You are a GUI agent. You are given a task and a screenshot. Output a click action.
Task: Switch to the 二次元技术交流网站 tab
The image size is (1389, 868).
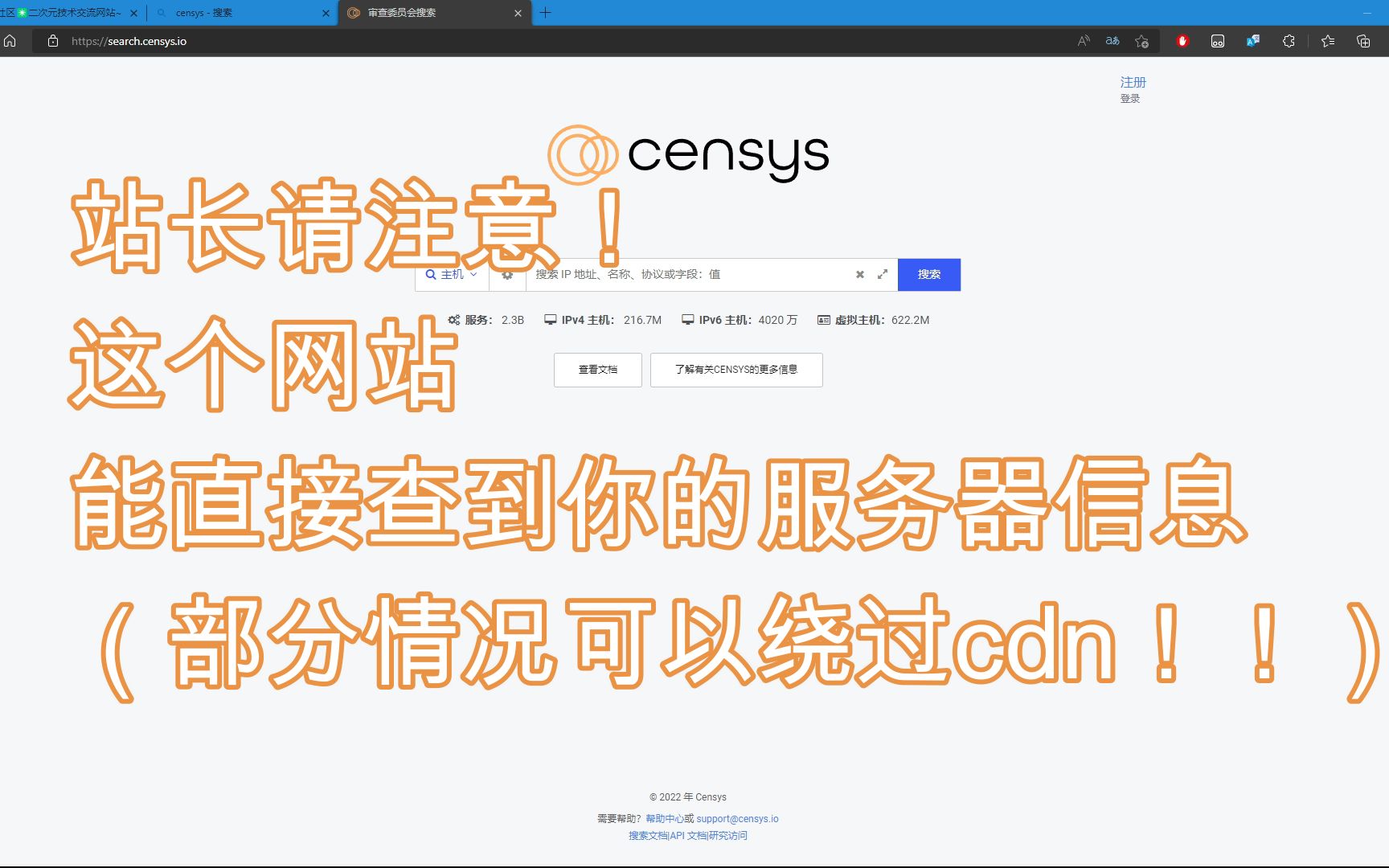point(68,13)
